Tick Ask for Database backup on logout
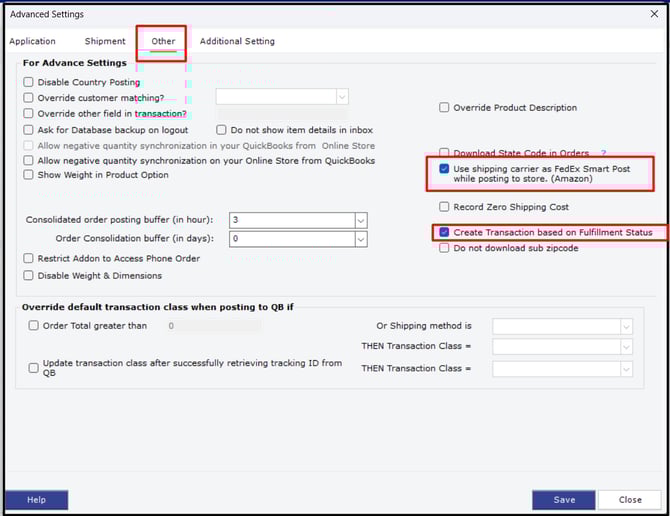This screenshot has width=670, height=516. click(29, 130)
